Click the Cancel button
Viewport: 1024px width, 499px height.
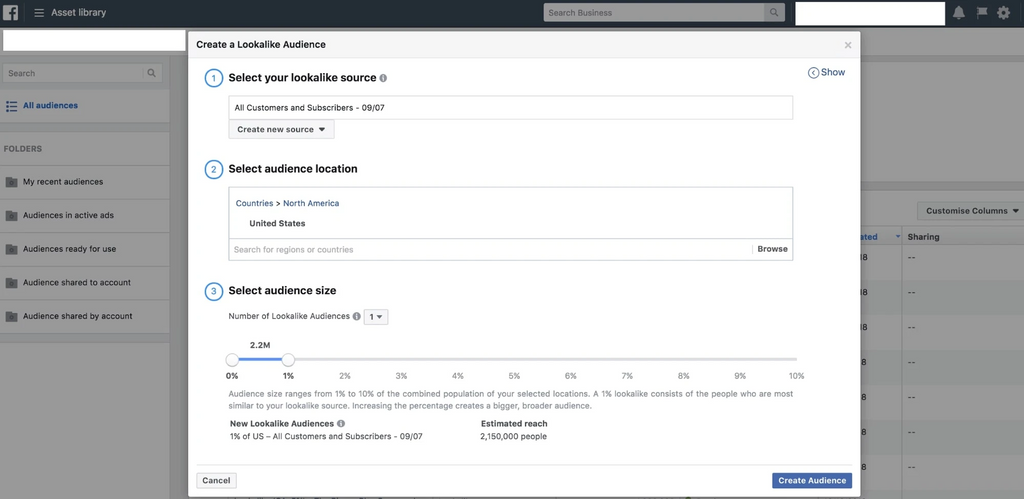point(216,481)
